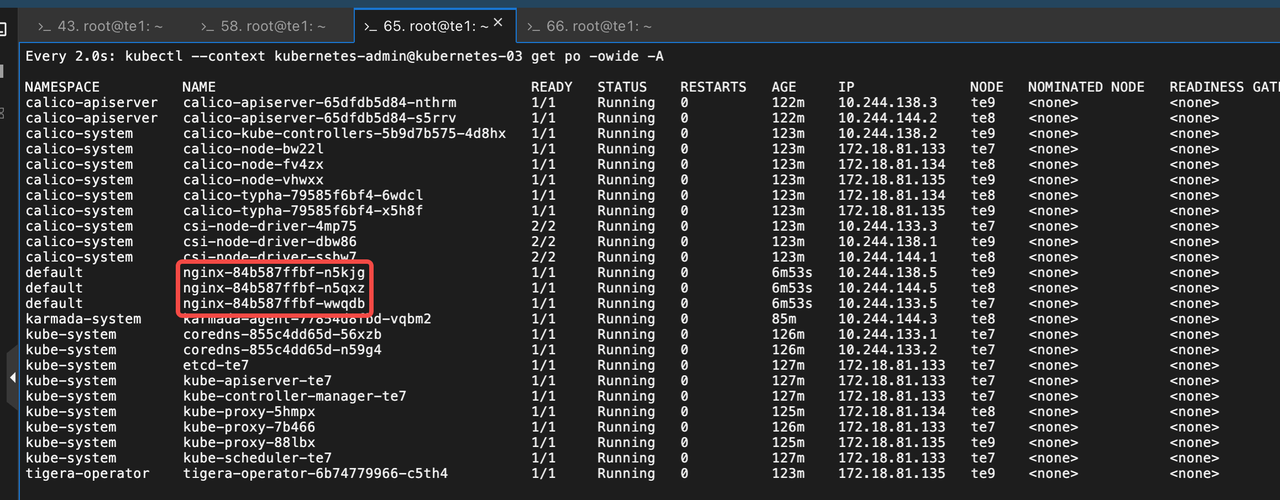This screenshot has height=500, width=1280.
Task: Switch to the '43. root@te1: ~' terminal tab
Action: [98, 25]
